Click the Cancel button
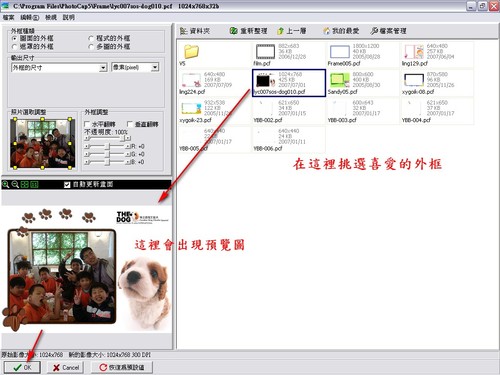The width and height of the screenshot is (500, 375). coord(66,367)
